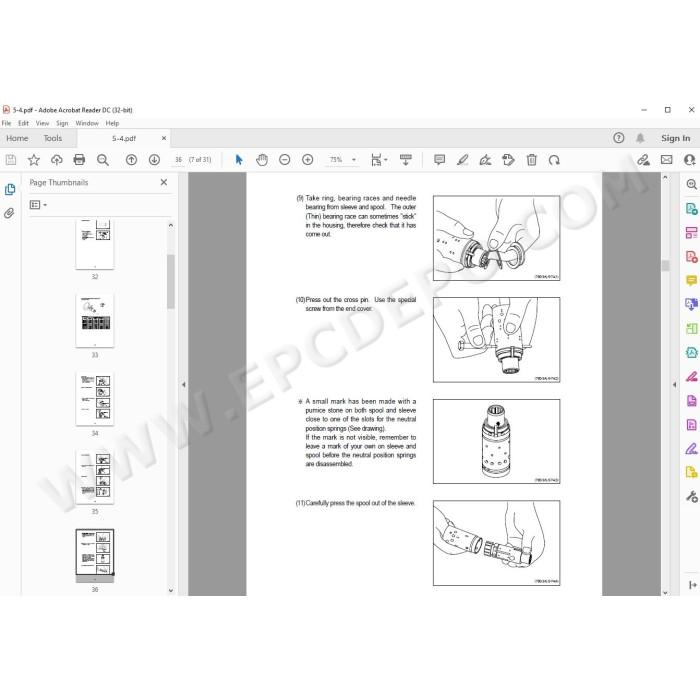Print the document with printer icon
The height and width of the screenshot is (700, 700).
(x=79, y=160)
